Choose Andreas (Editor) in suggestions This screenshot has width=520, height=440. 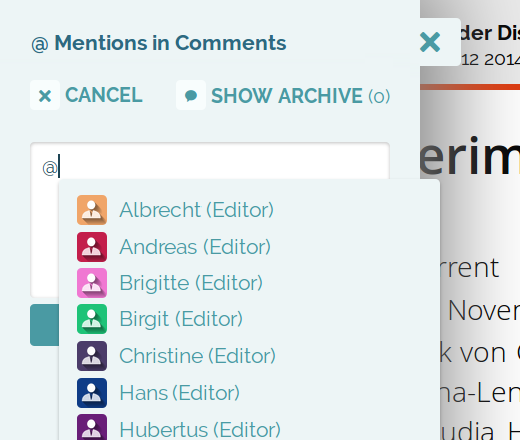[195, 247]
